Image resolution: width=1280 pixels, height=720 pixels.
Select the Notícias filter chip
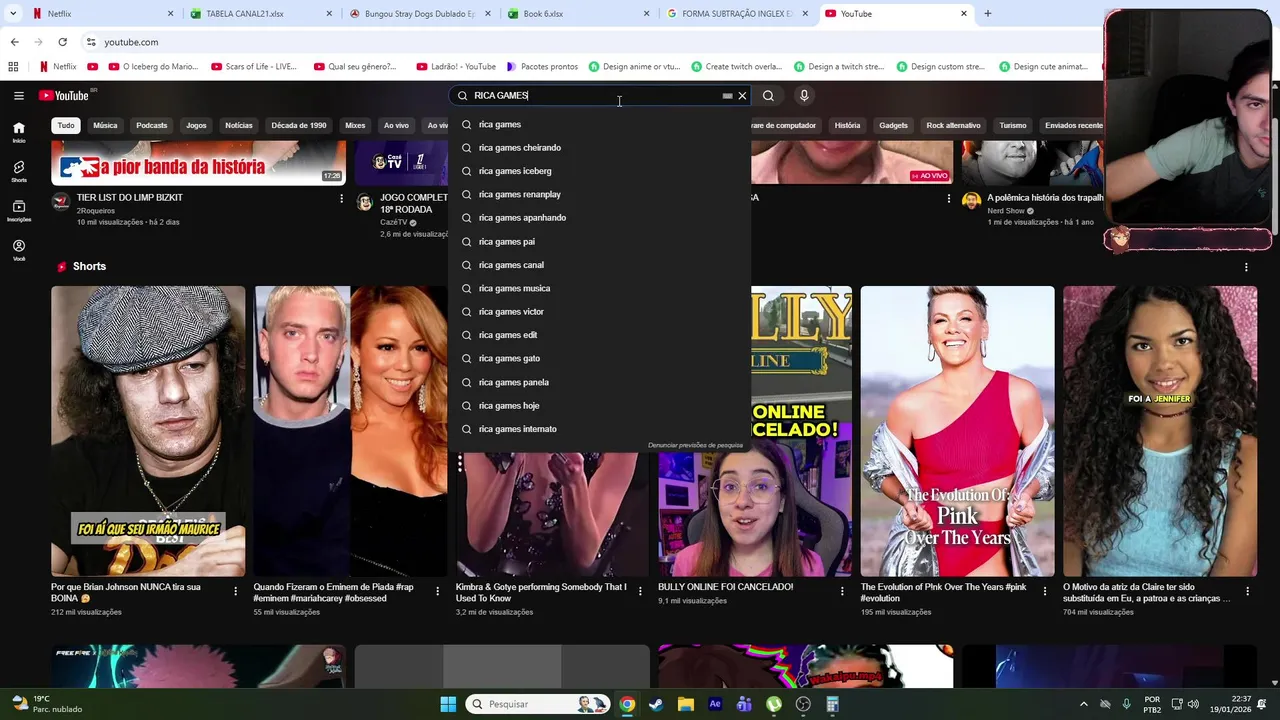(239, 125)
